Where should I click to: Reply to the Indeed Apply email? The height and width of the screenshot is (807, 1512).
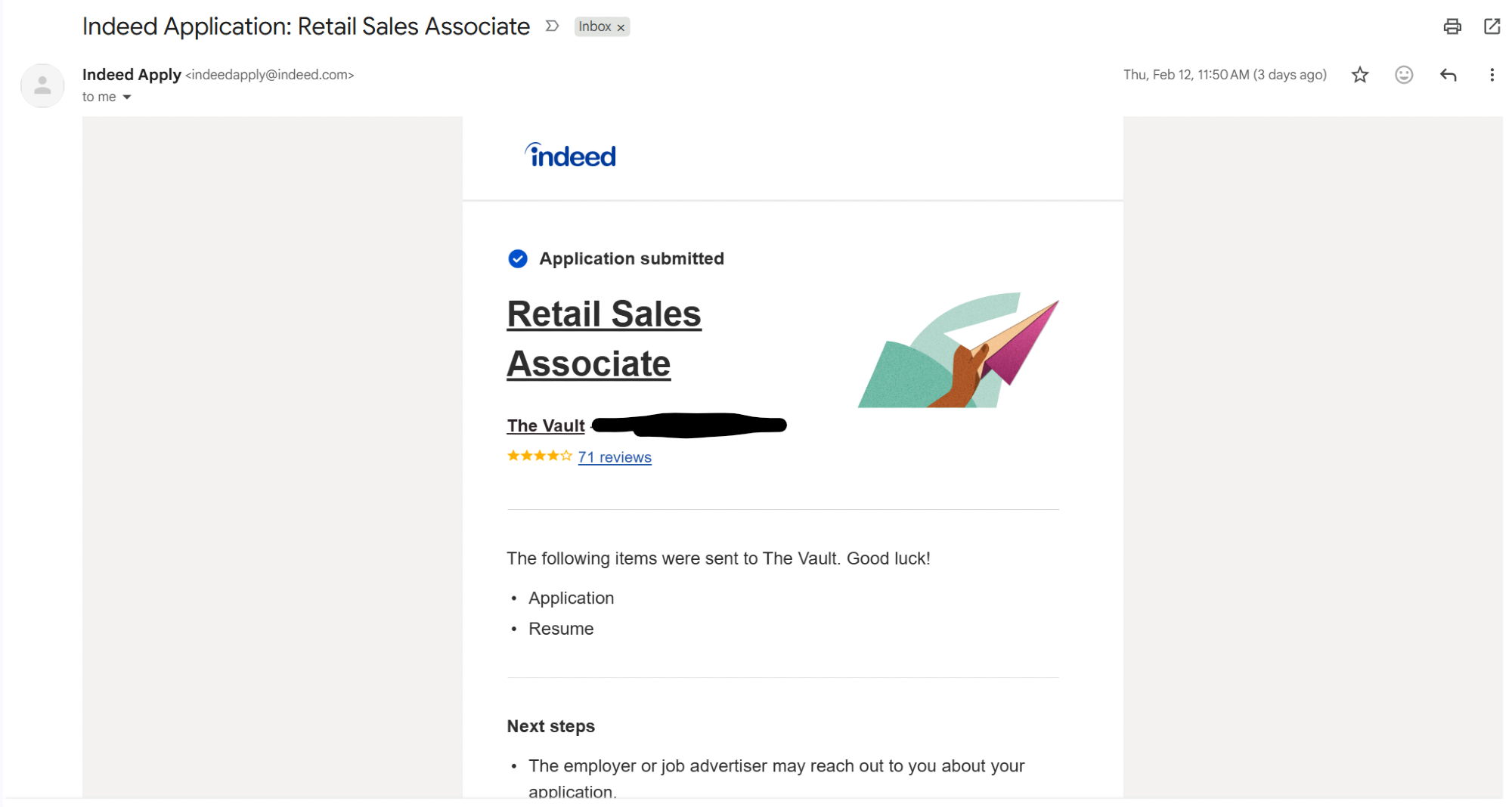tap(1448, 75)
